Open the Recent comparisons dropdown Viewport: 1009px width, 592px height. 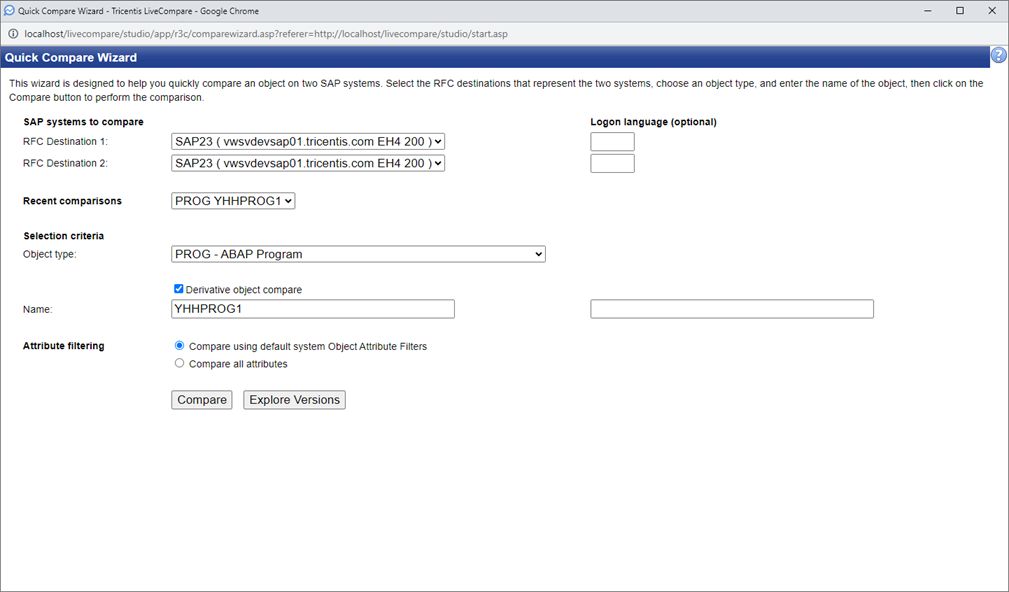coord(234,201)
